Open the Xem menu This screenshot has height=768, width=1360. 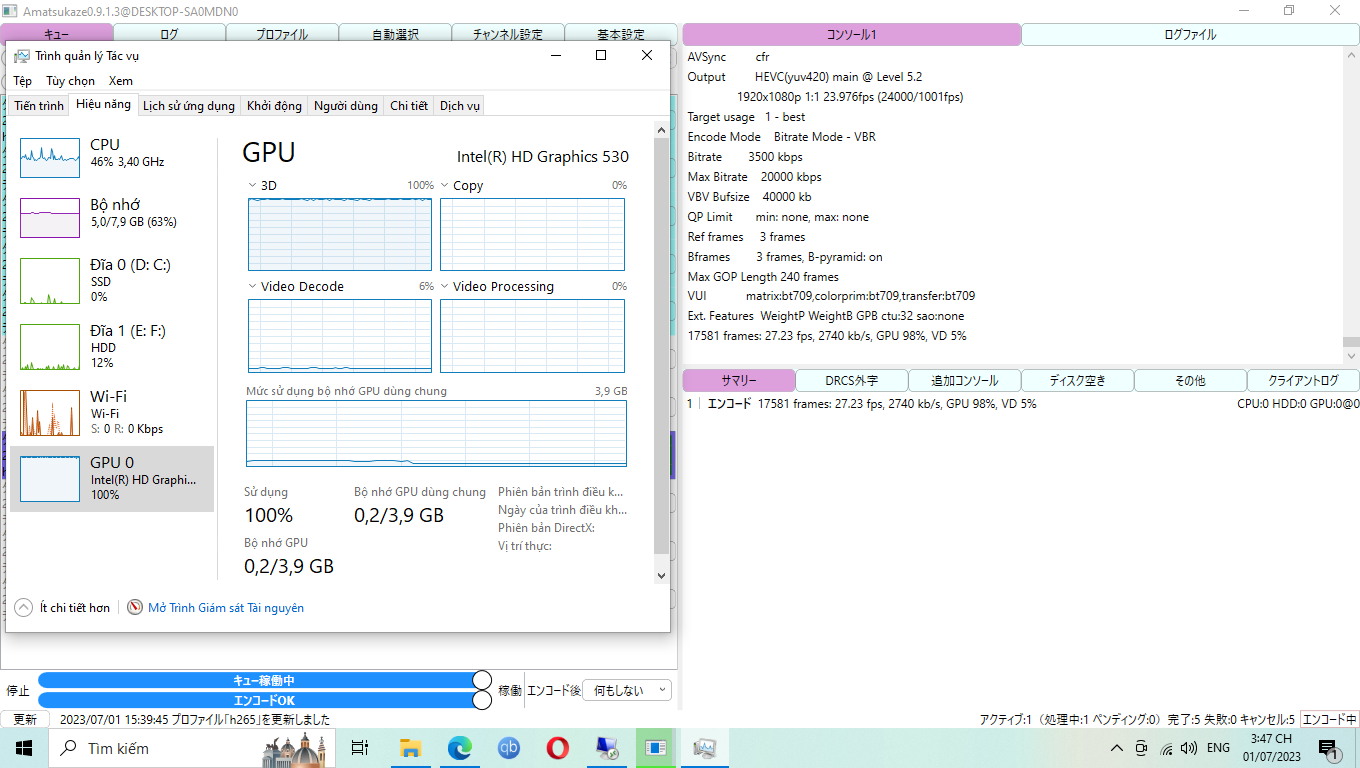tap(121, 81)
